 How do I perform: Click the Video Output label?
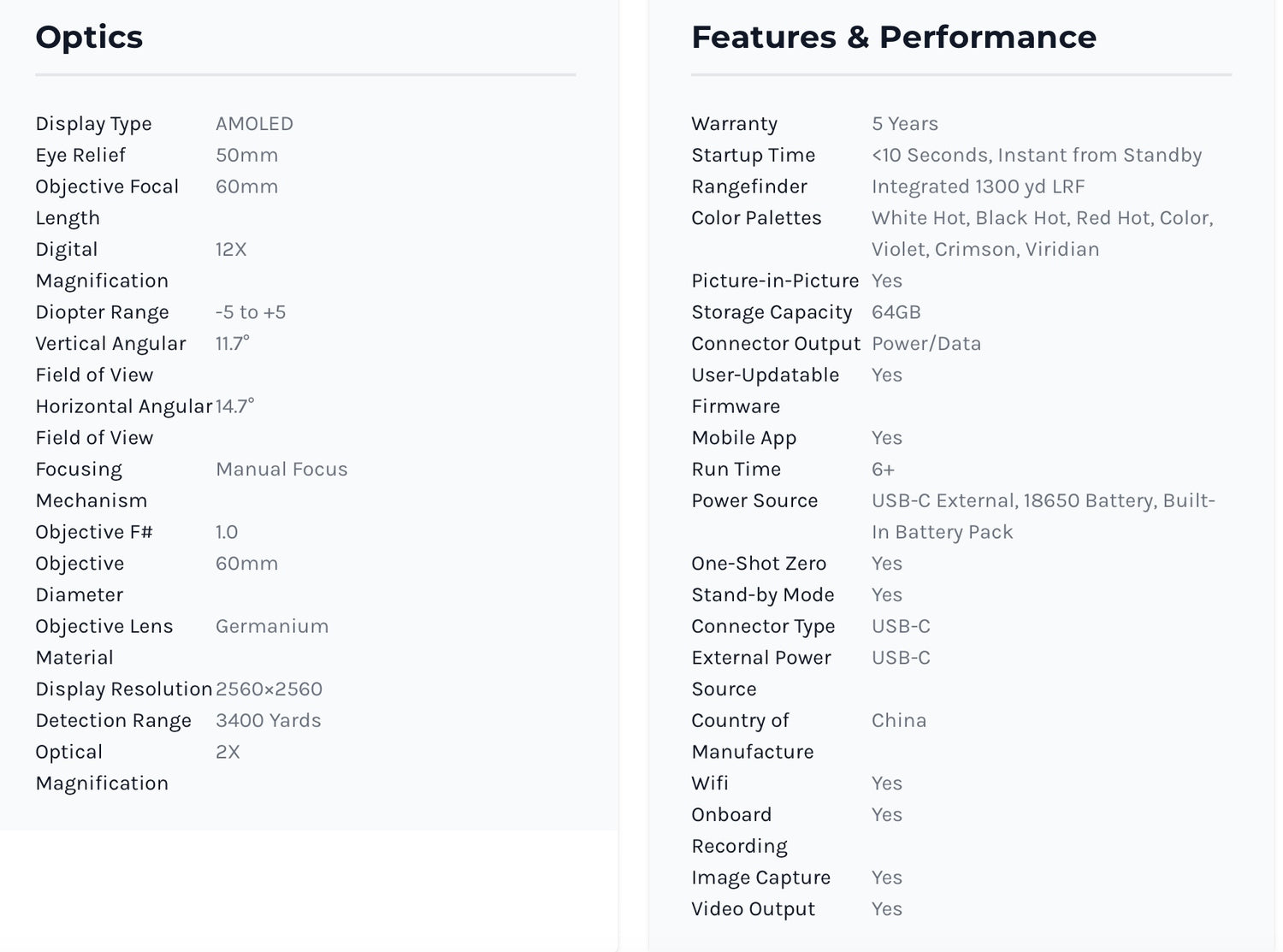point(753,909)
